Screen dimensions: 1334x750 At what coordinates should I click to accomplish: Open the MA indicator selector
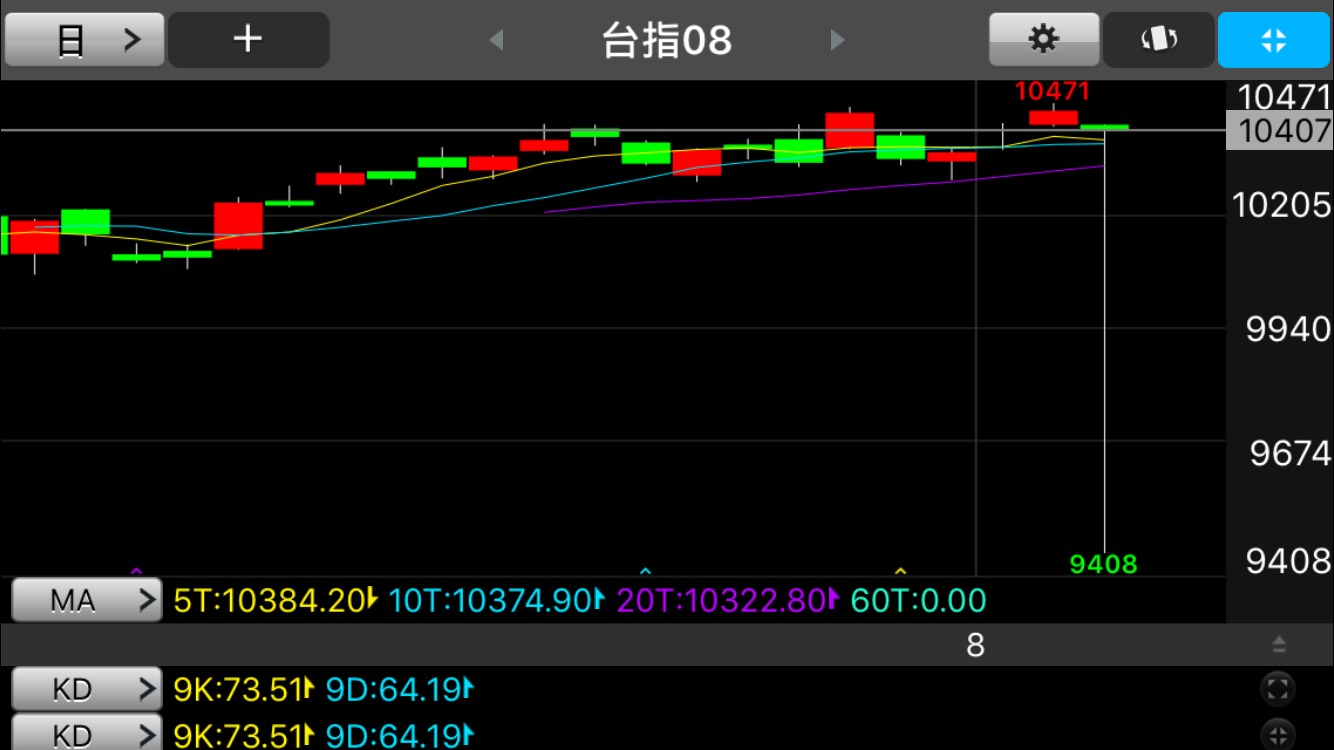pos(86,600)
